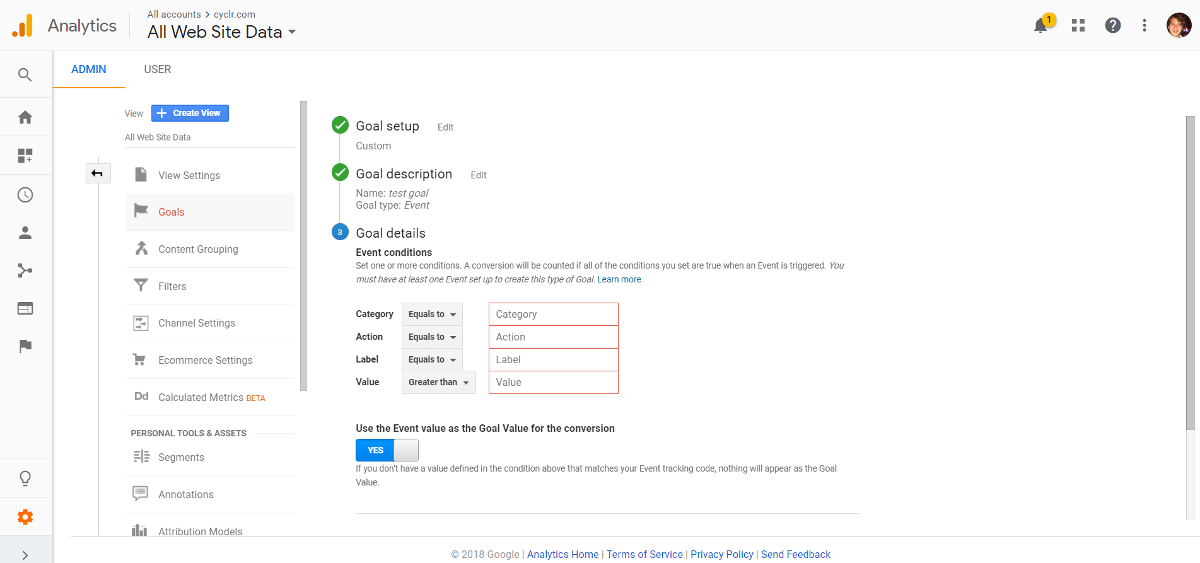Expand the left navigation chevron

[x=25, y=554]
